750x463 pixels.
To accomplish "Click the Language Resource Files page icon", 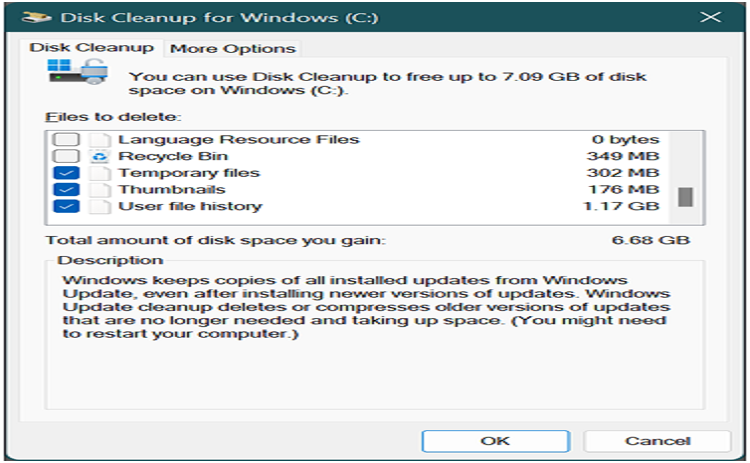I will tap(99, 139).
